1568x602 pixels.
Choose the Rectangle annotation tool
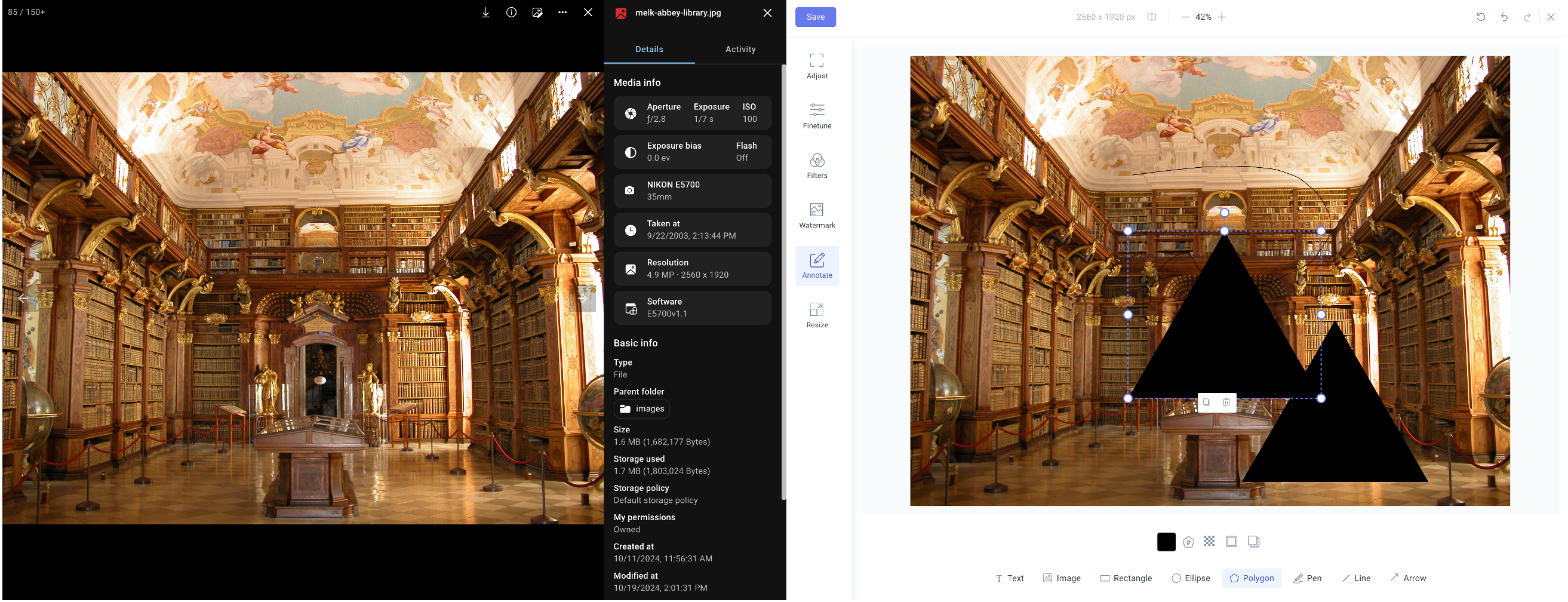(x=1126, y=578)
